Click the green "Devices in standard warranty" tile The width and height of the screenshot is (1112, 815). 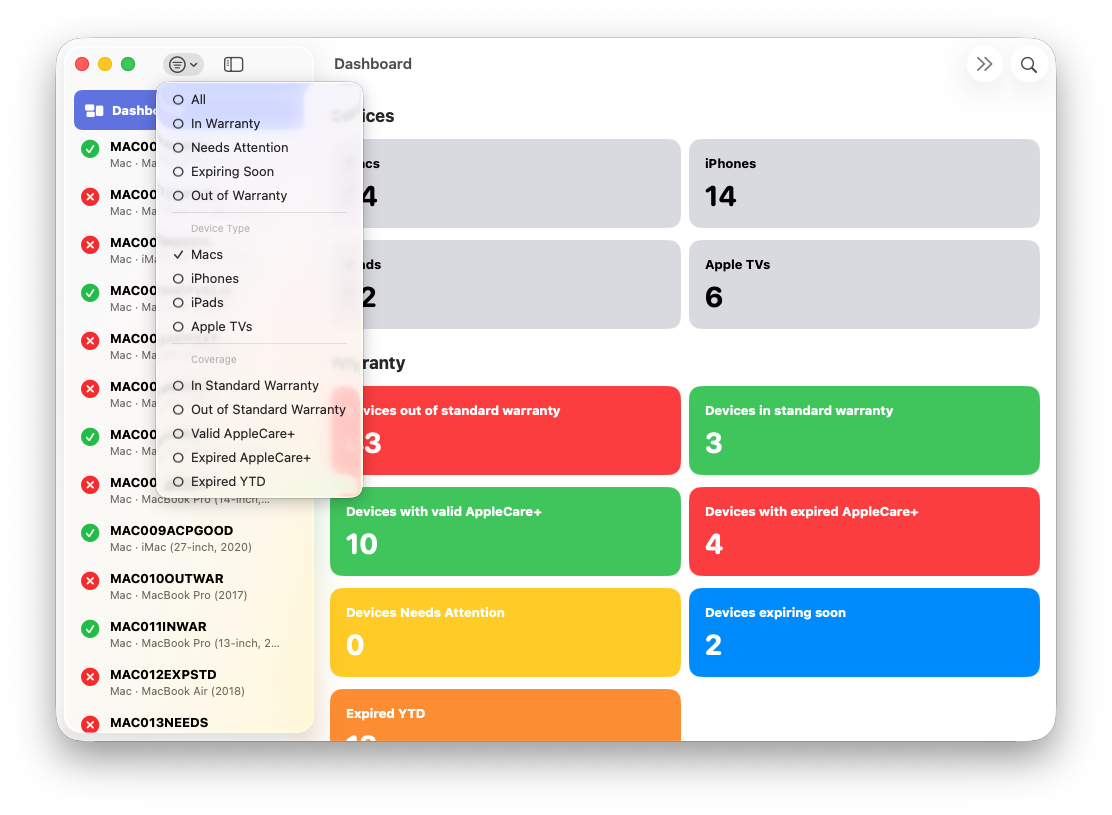point(864,430)
